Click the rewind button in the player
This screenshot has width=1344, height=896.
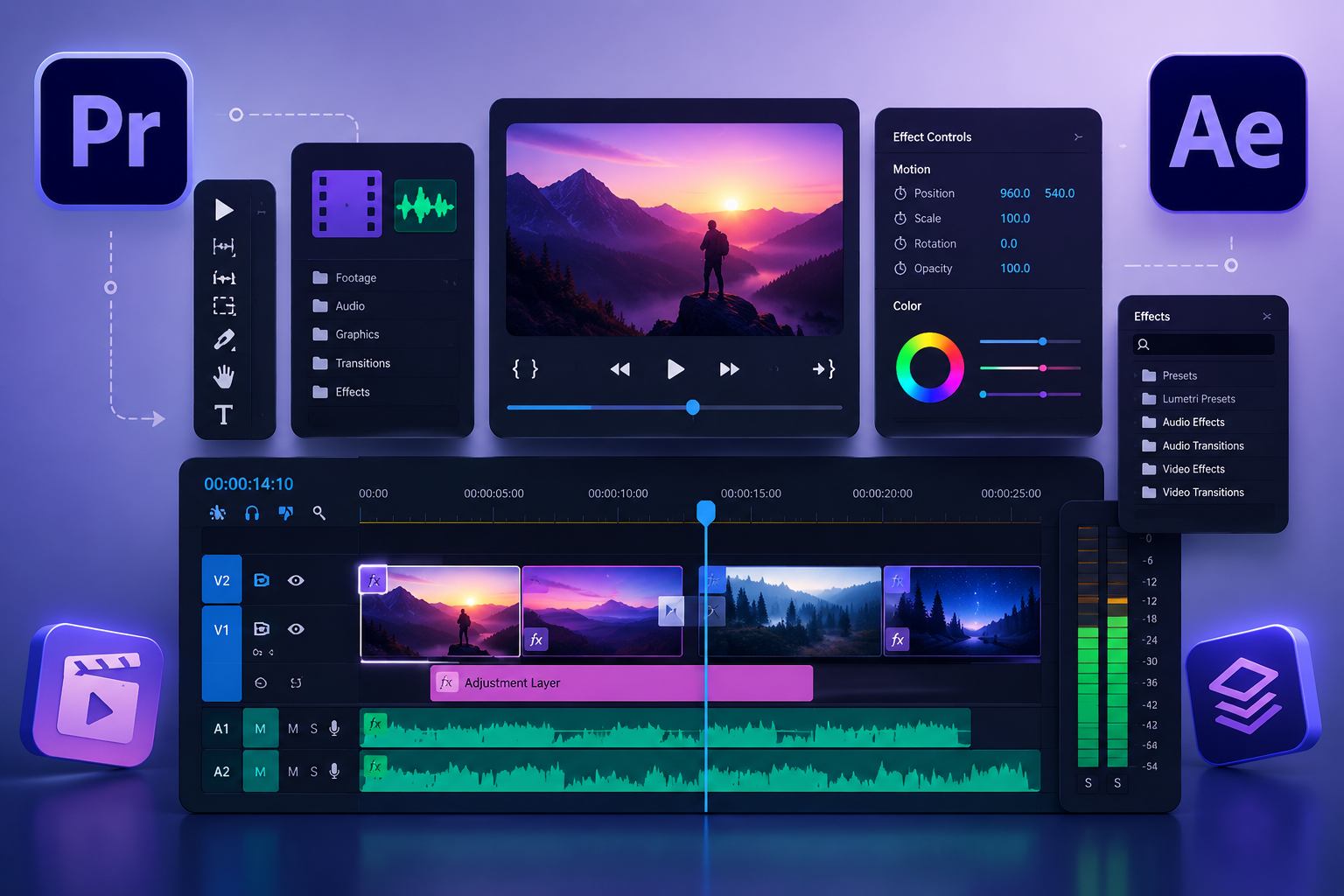click(x=620, y=369)
